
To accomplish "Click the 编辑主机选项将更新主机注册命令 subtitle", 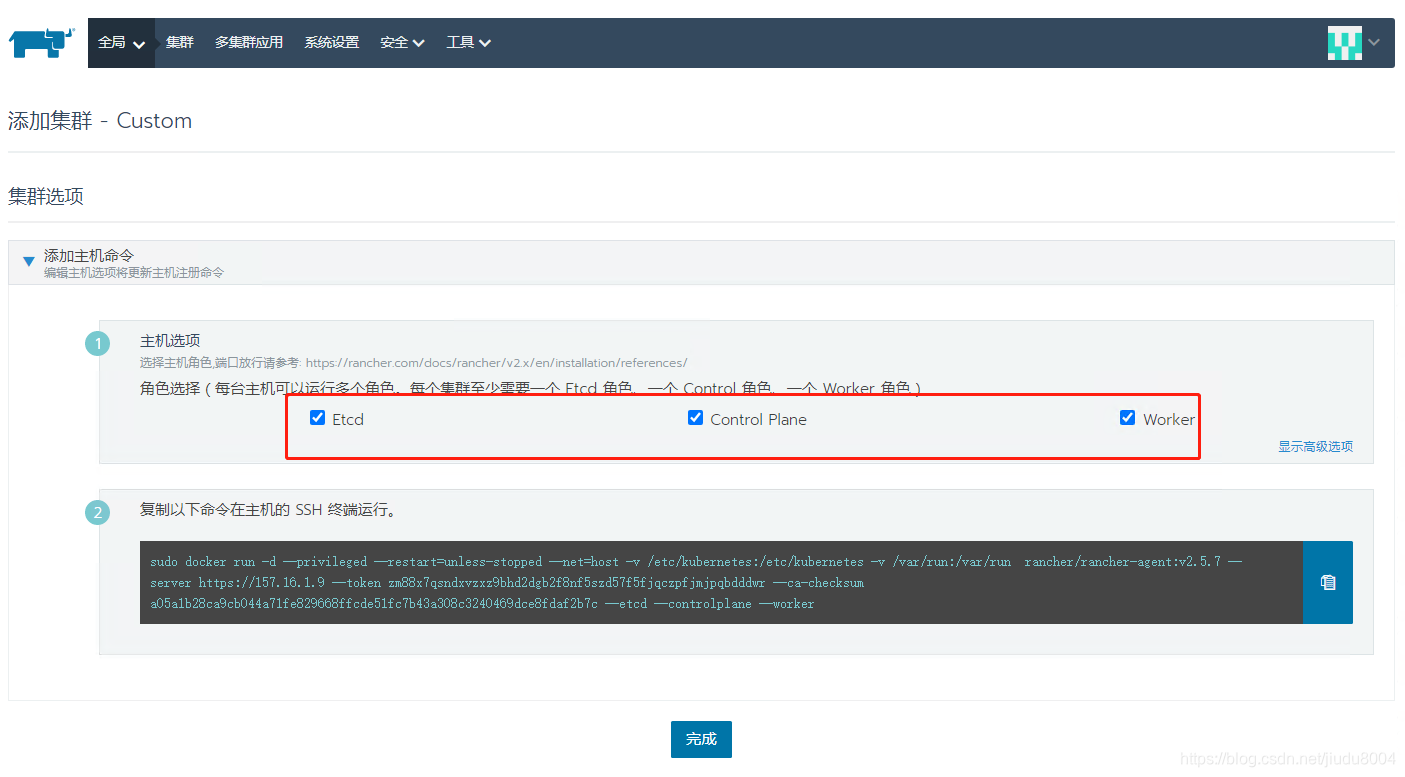I will coord(134,273).
